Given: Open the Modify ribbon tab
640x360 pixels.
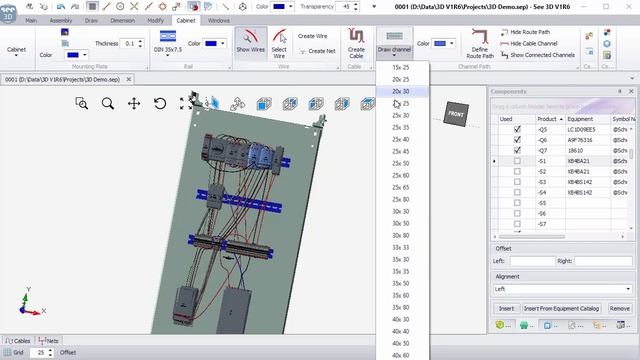Looking at the screenshot, I should [156, 20].
